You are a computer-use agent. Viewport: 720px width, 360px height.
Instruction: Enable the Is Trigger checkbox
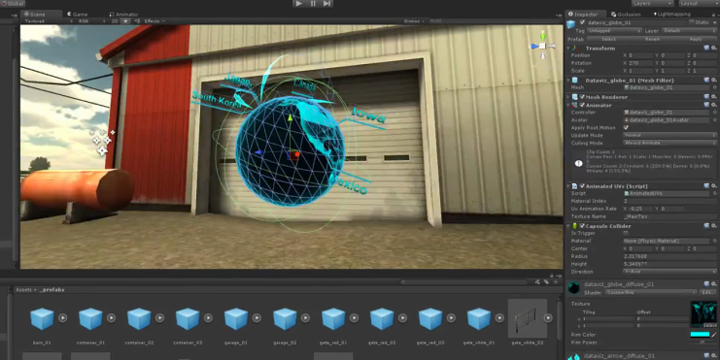coord(626,233)
